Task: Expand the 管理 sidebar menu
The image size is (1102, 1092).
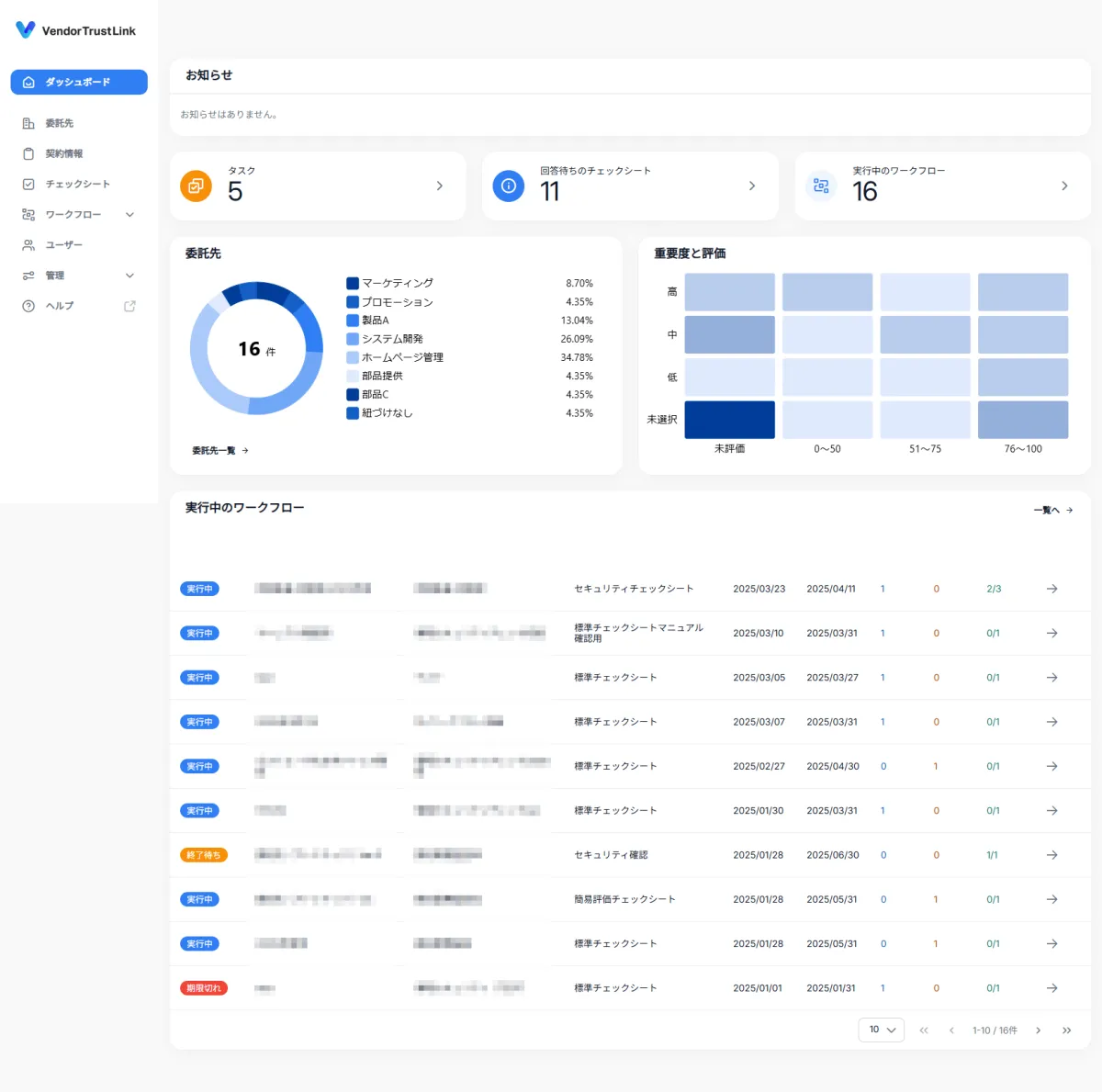Action: (129, 276)
